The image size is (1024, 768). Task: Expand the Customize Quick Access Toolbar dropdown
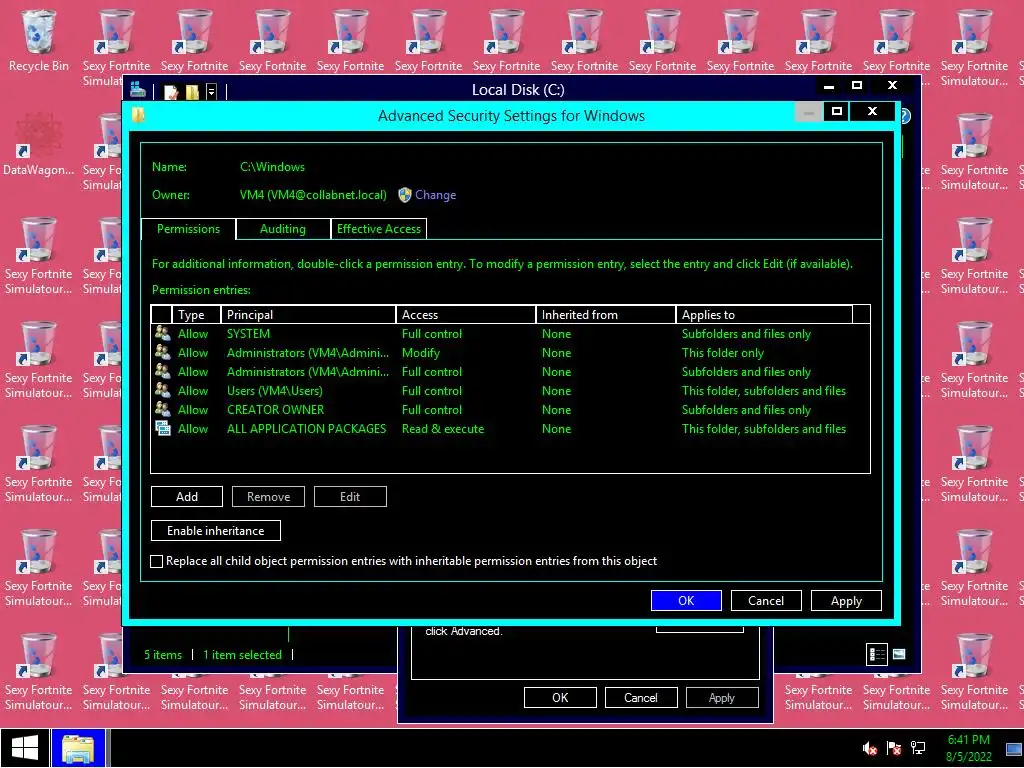[211, 92]
